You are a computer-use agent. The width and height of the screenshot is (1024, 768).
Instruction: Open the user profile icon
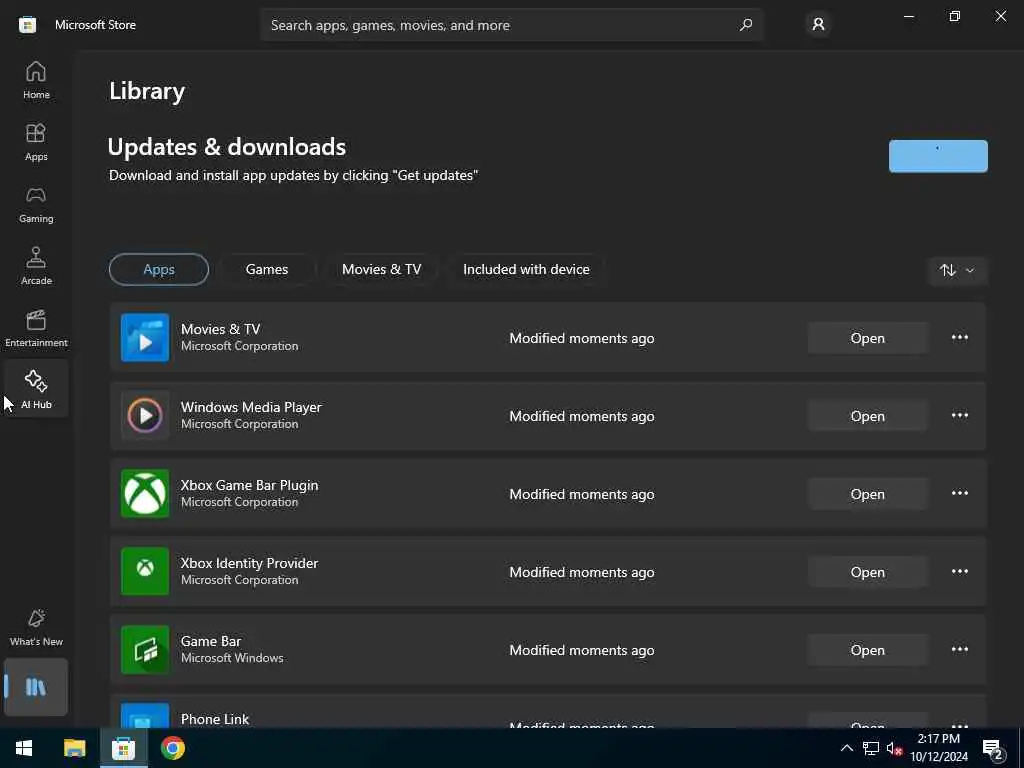click(x=818, y=25)
